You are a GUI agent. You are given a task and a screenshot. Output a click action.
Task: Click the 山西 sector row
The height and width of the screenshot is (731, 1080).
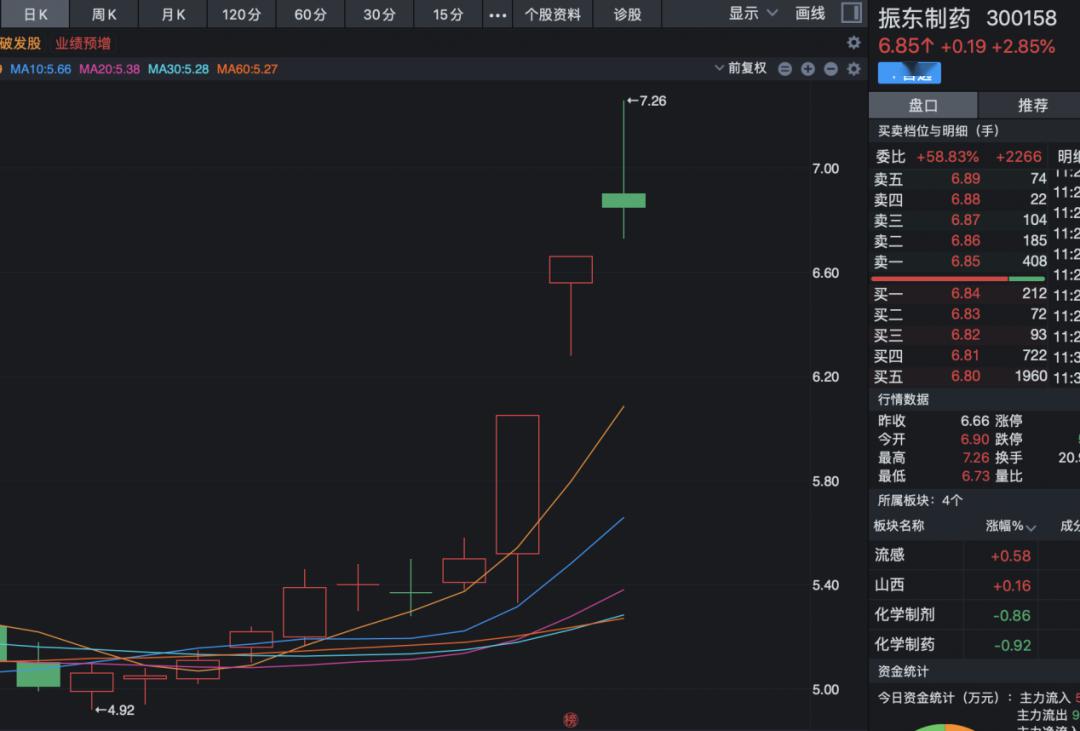(975, 586)
